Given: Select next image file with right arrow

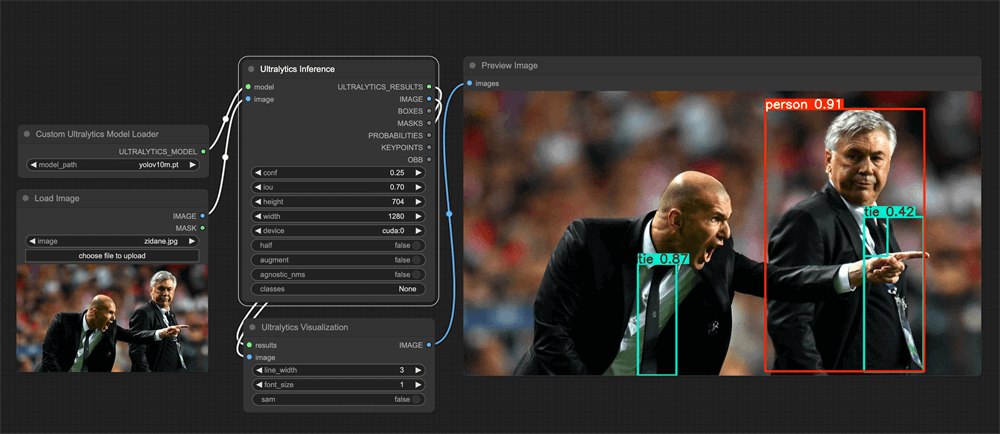Looking at the screenshot, I should point(192,241).
